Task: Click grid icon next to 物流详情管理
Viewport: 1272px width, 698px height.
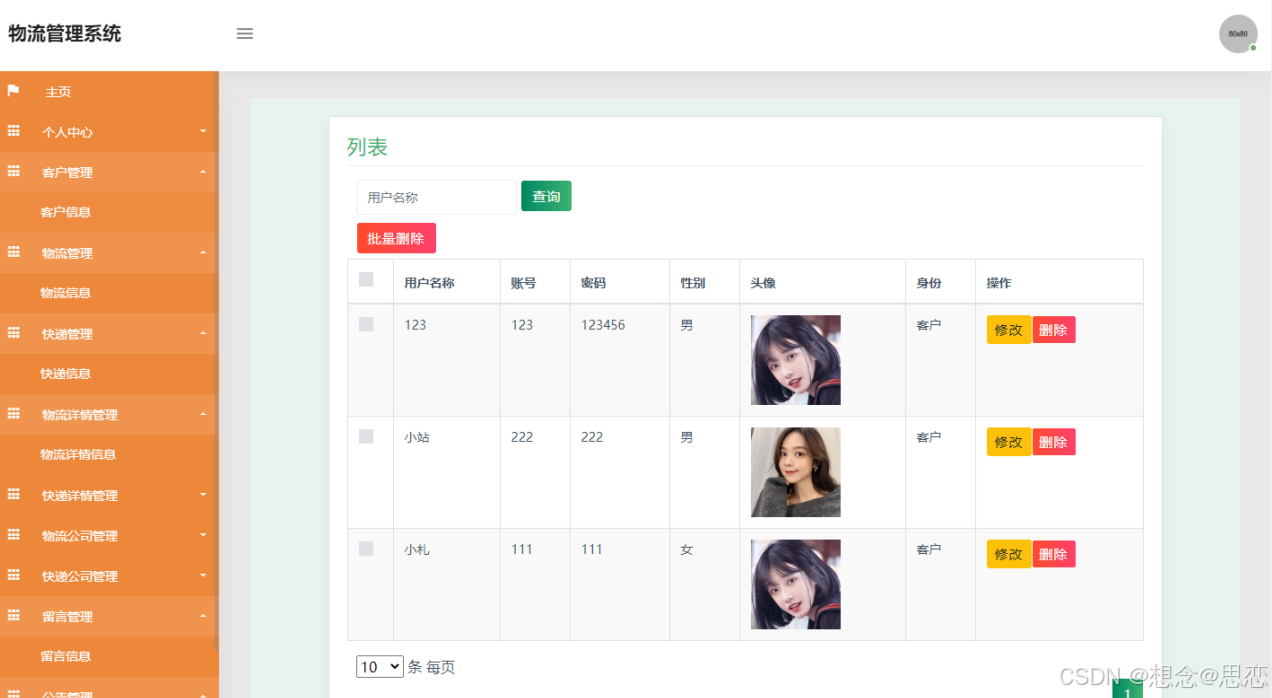Action: pyautogui.click(x=13, y=414)
